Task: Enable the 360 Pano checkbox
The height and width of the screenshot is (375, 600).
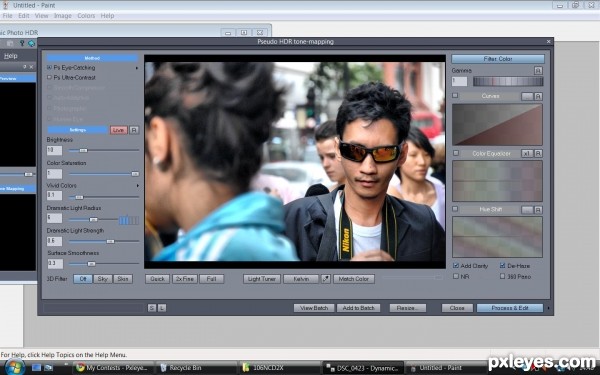Action: click(x=502, y=276)
